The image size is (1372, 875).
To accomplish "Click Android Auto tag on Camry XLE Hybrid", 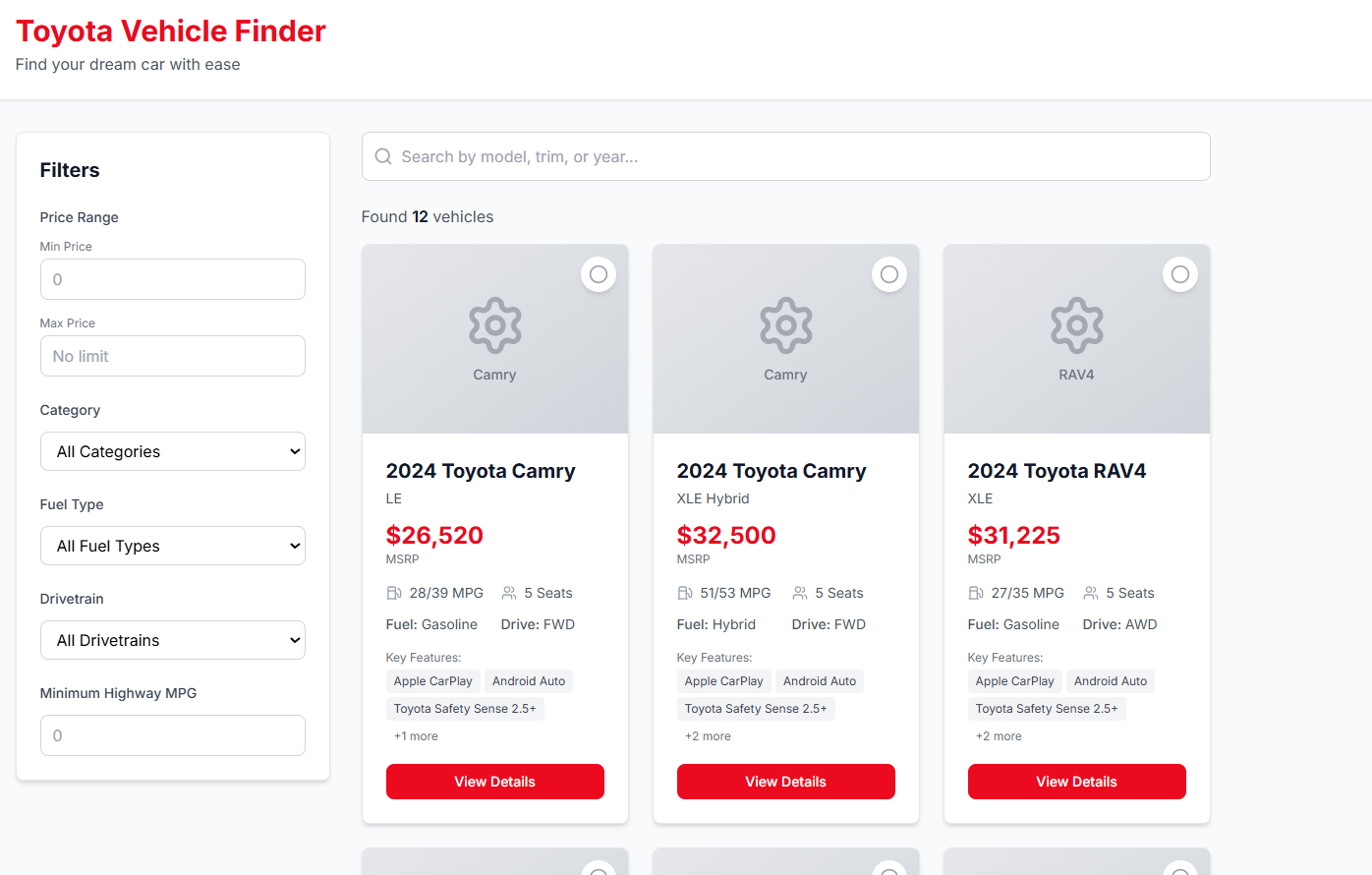I will coord(820,681).
